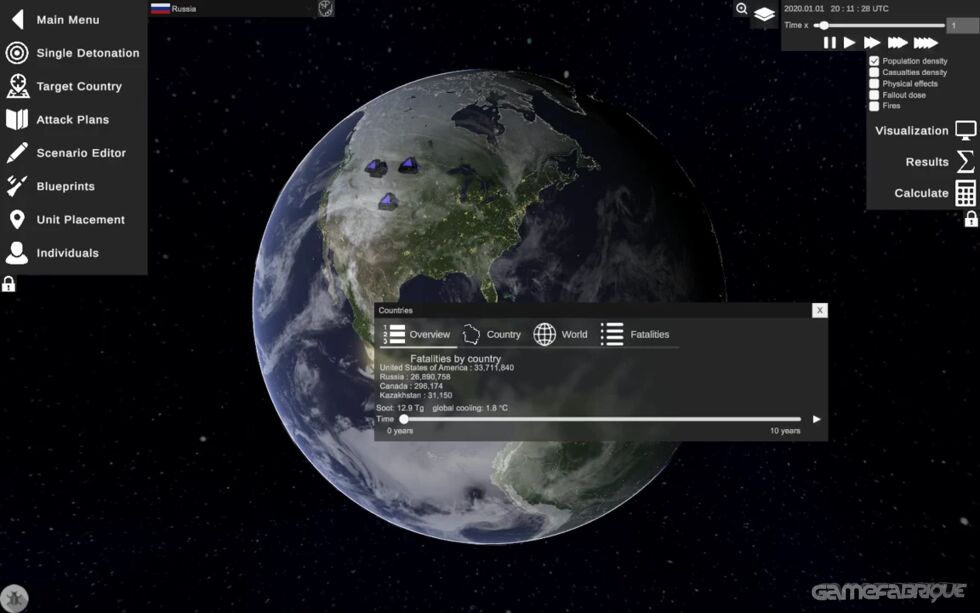Viewport: 980px width, 613px height.
Task: Click the lock icon below Individuals
Action: click(8, 284)
